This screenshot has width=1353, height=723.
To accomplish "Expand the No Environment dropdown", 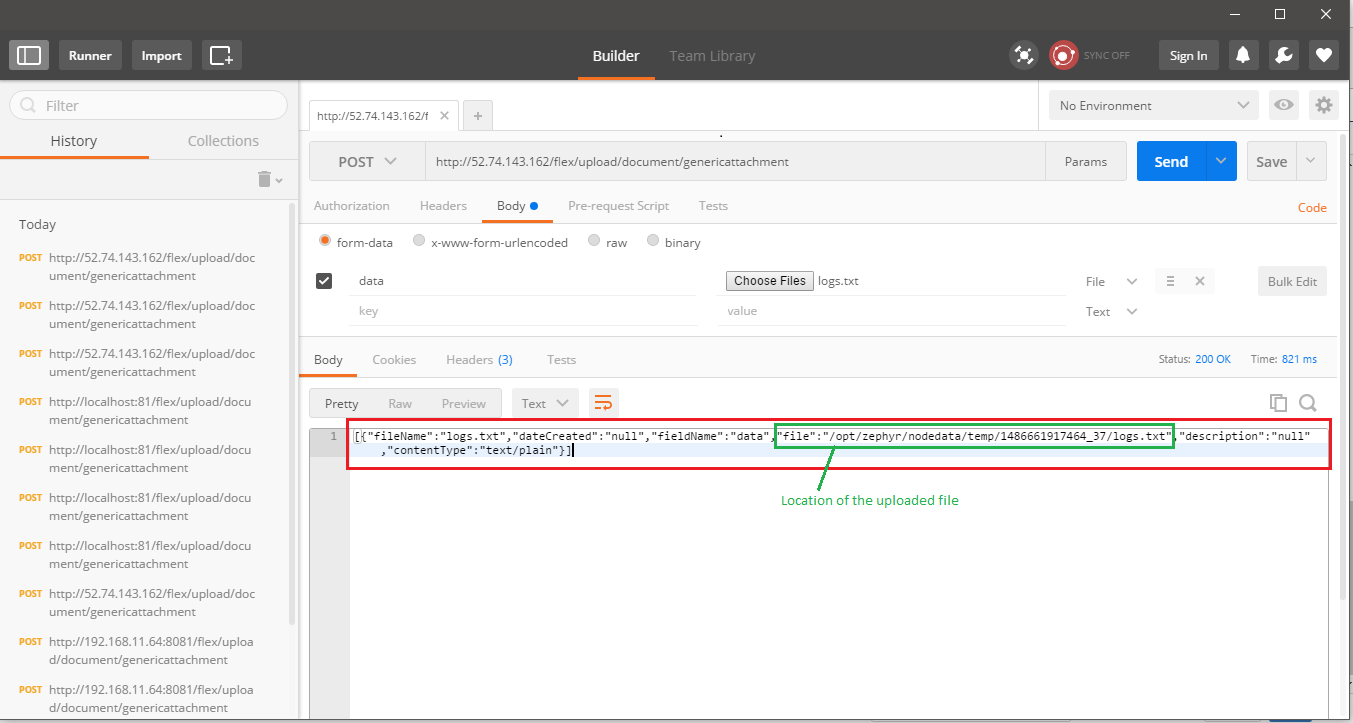I will [1153, 105].
